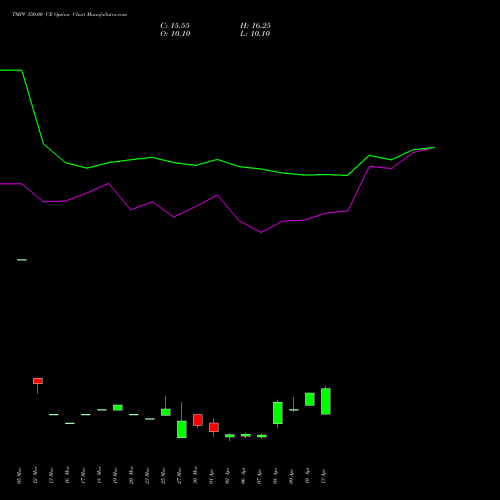The image size is (500, 500).
Task: Click the 18 Mar date label
Action: (x=99, y=476)
